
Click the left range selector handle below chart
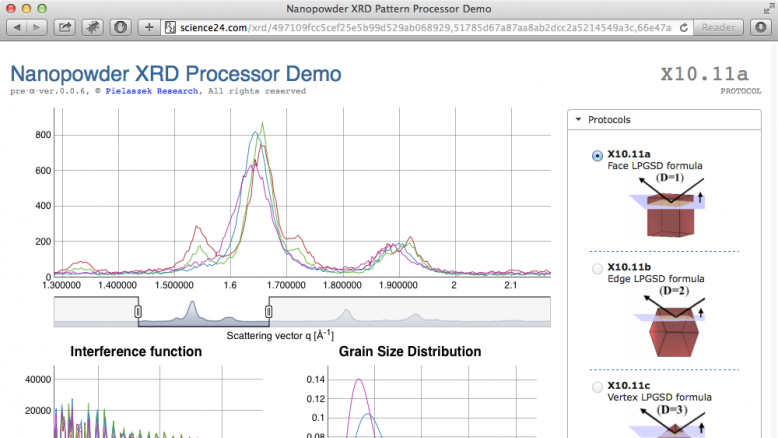point(138,311)
